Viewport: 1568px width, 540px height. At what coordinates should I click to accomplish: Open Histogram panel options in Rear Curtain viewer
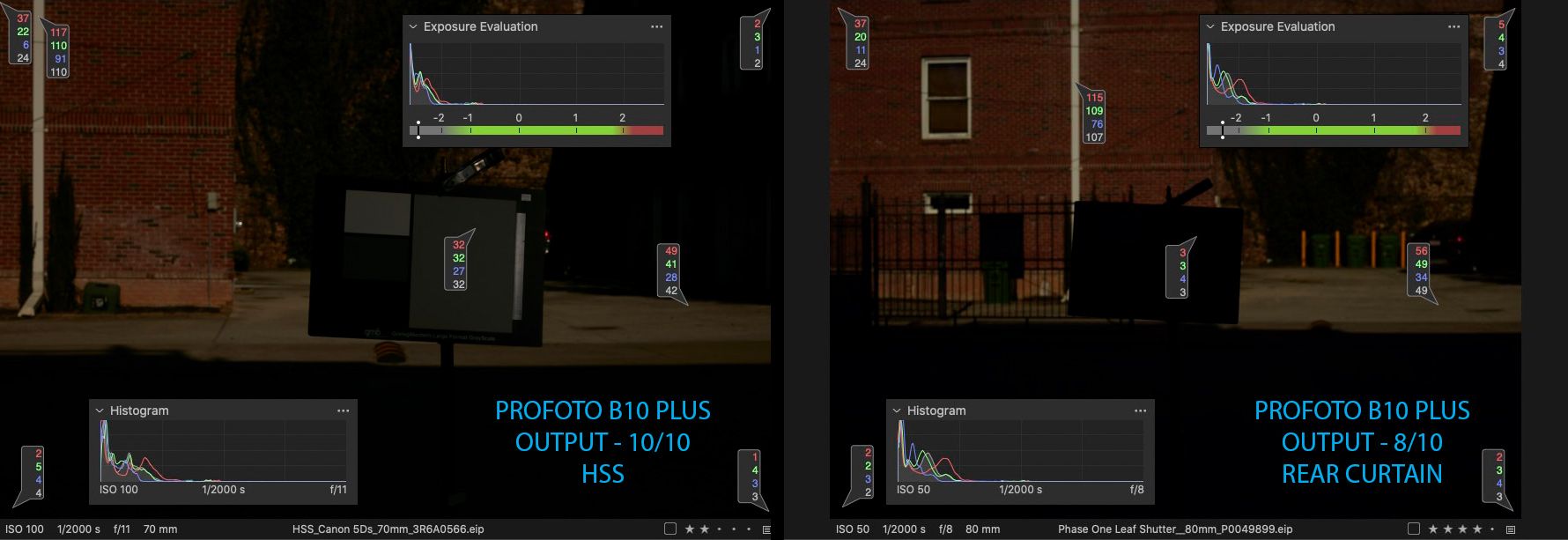(1140, 411)
